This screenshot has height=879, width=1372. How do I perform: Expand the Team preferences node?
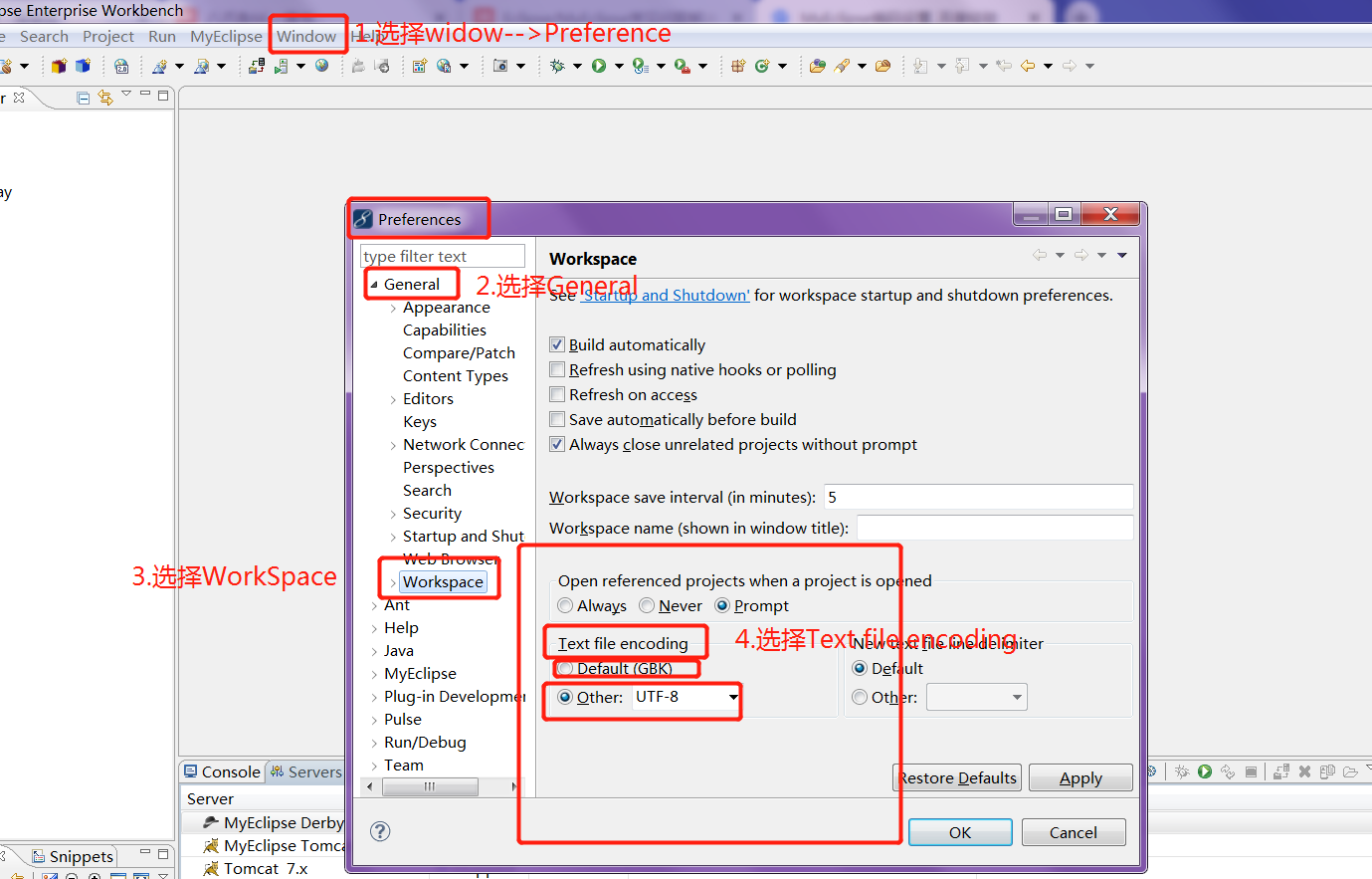374,766
